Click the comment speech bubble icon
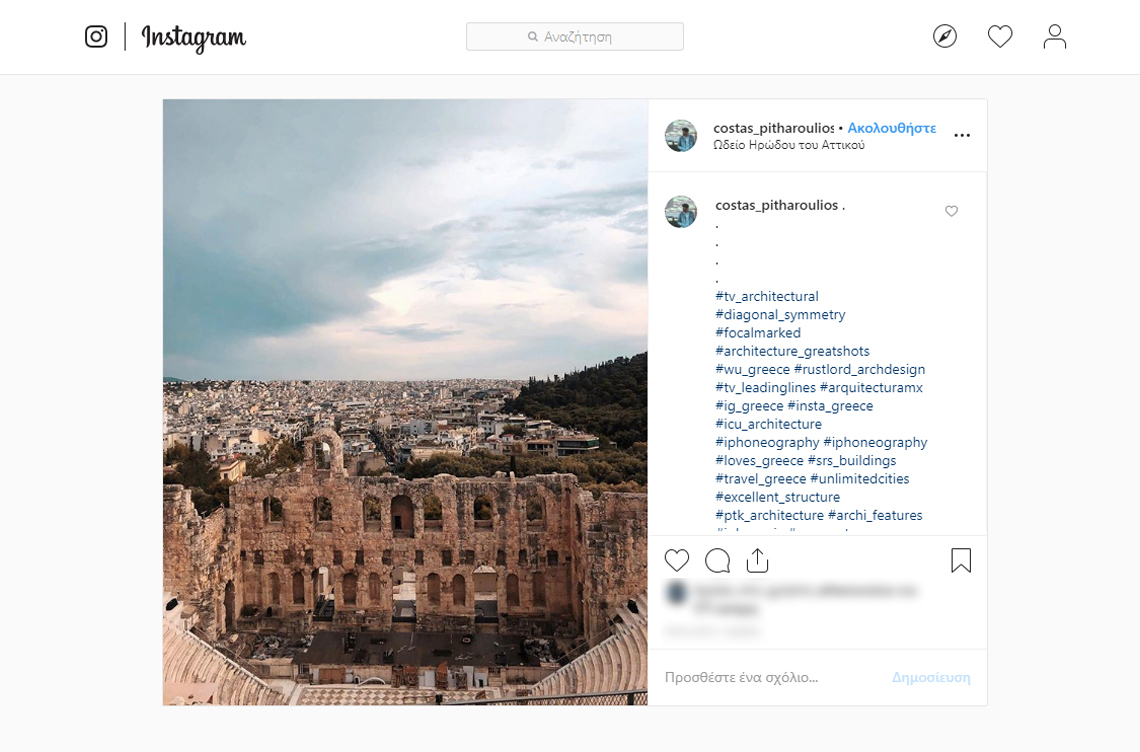 pos(717,561)
